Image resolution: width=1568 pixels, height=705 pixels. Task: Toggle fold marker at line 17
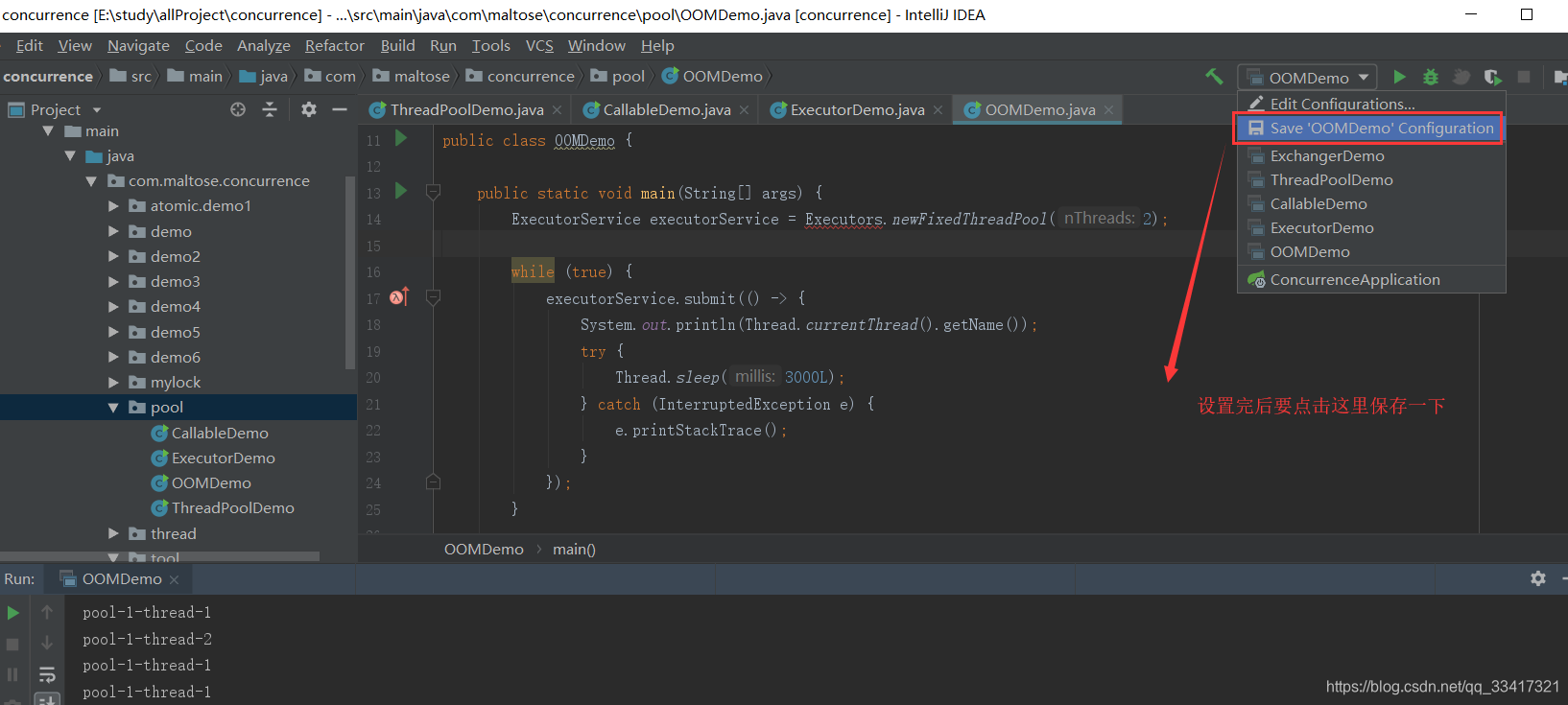click(x=433, y=297)
